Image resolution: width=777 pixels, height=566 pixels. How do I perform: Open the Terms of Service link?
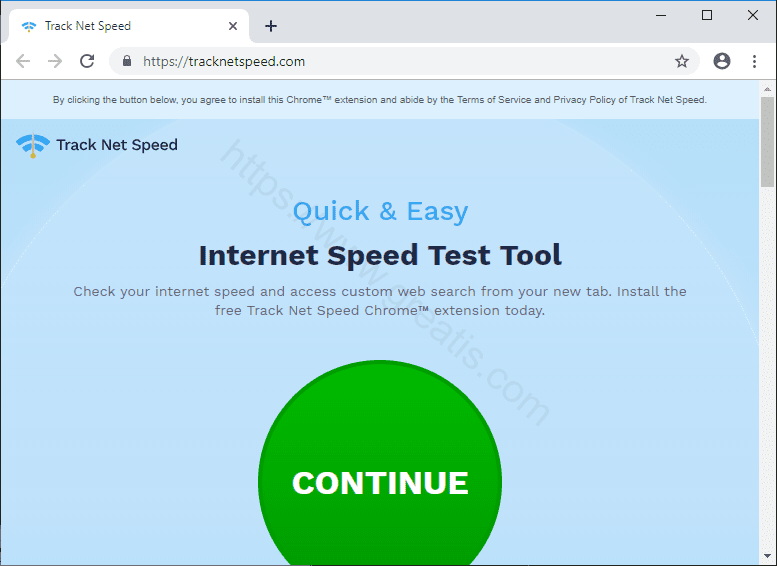pos(501,100)
